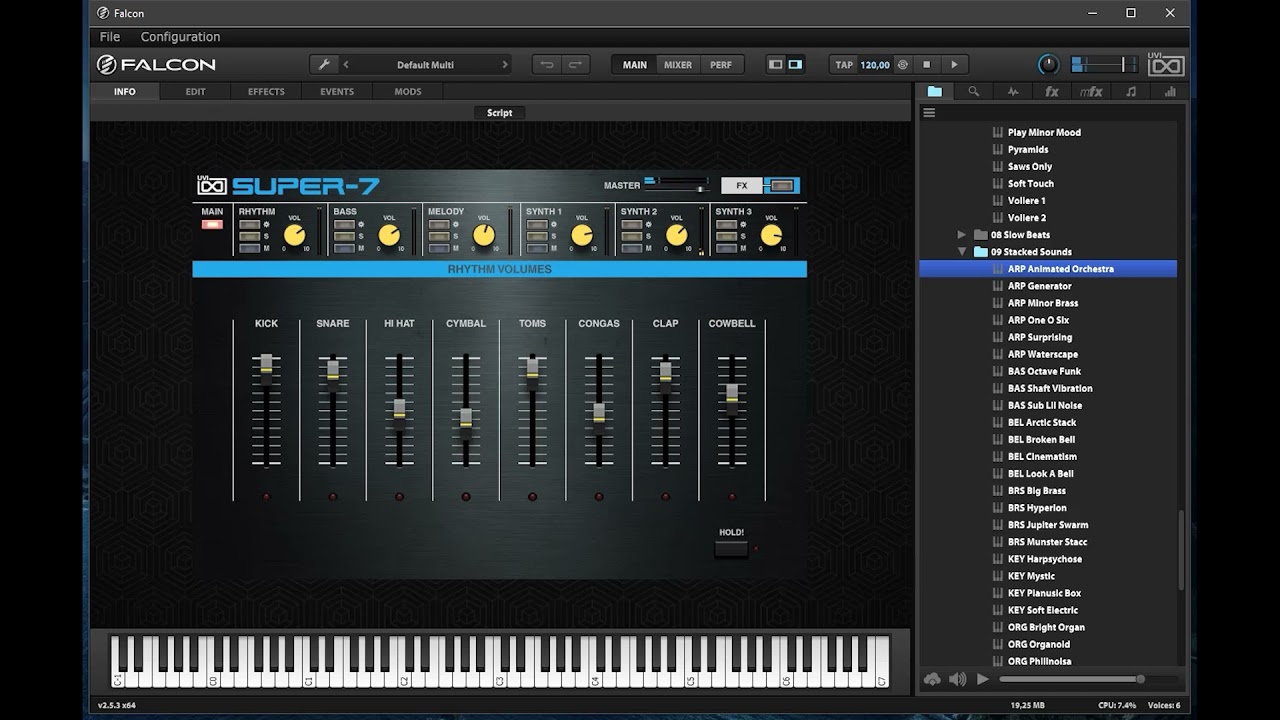
Task: Click the tempo value 120,00 field
Action: click(x=875, y=65)
